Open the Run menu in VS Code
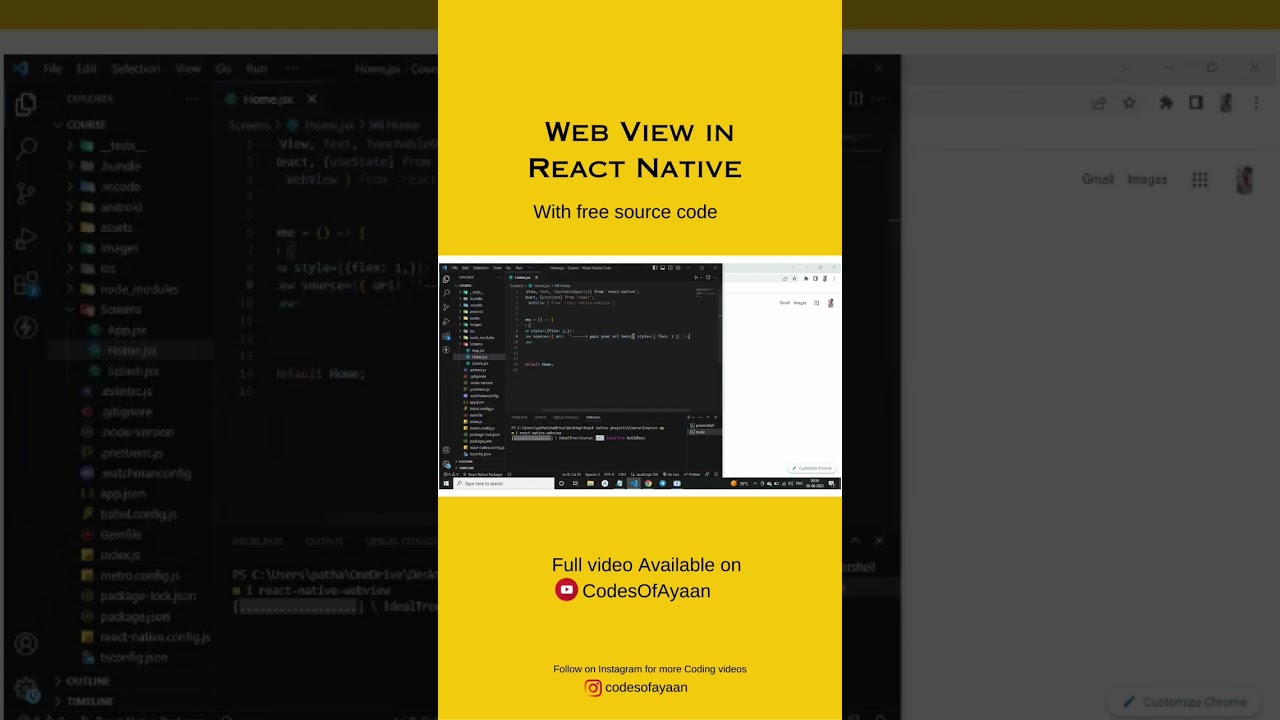 (519, 268)
